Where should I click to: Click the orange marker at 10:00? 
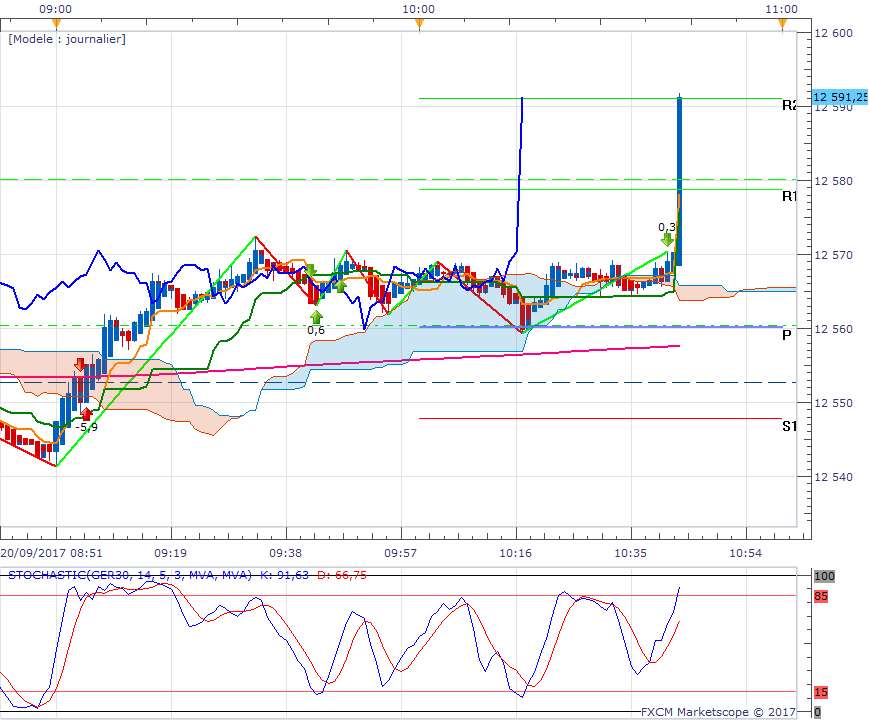(x=420, y=23)
